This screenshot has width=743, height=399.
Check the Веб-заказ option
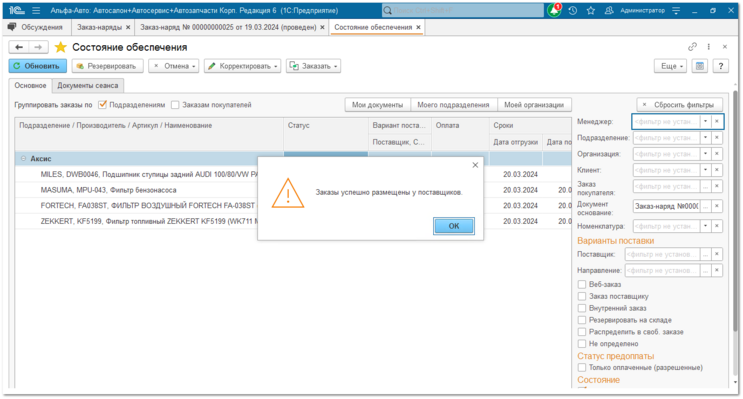click(x=582, y=284)
